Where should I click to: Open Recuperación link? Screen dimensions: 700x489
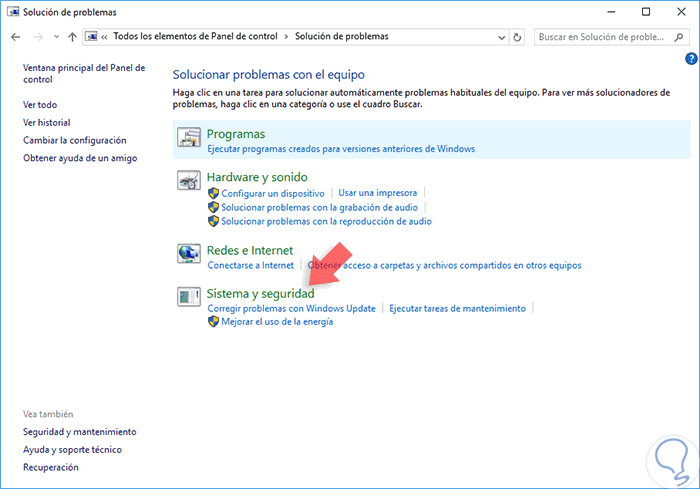pos(51,467)
